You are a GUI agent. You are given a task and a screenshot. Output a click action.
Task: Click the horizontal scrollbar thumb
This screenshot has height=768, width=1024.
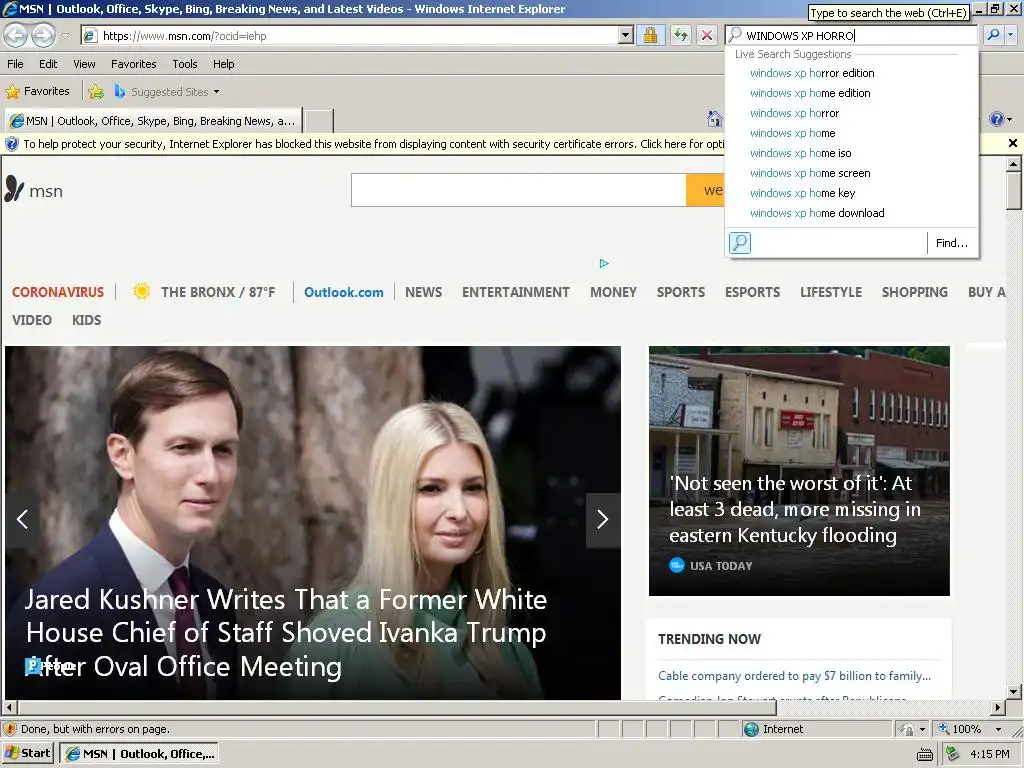397,707
